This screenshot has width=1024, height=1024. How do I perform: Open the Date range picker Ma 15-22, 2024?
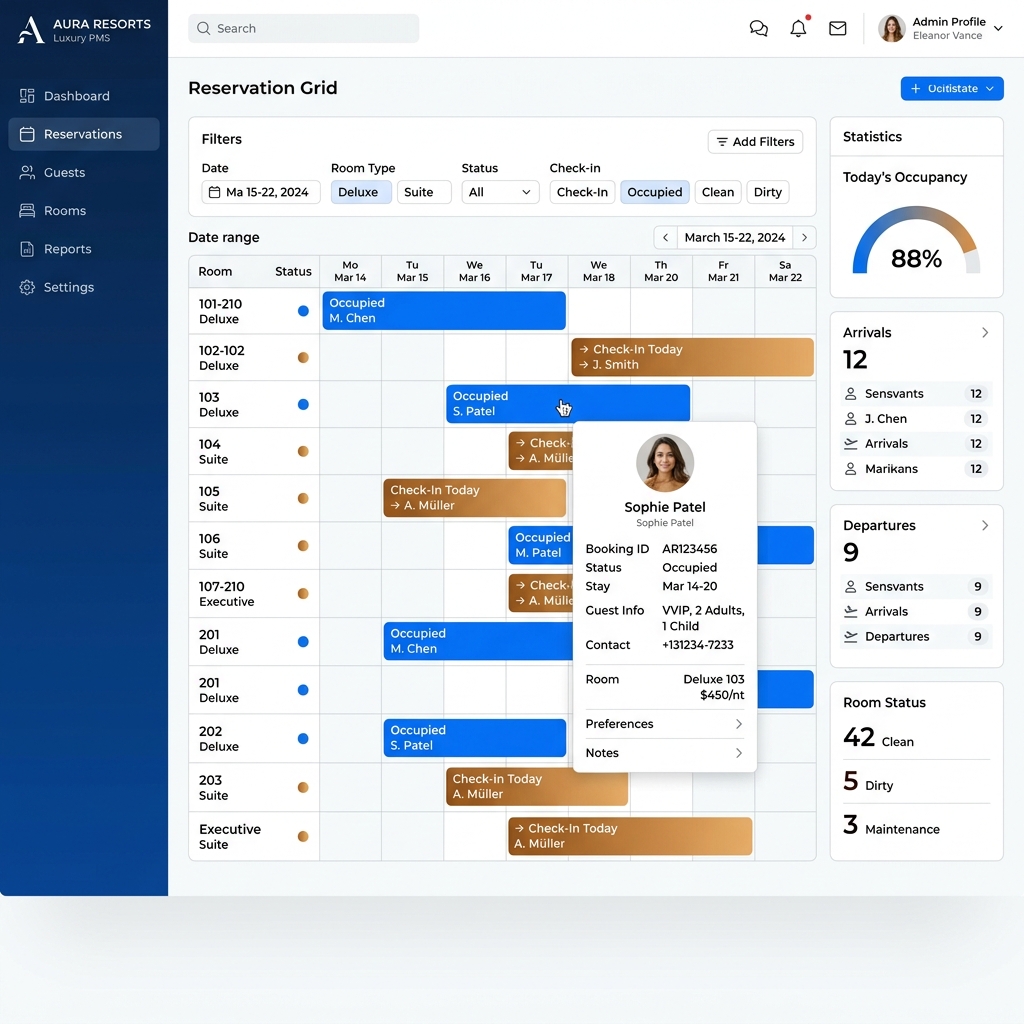click(x=261, y=192)
